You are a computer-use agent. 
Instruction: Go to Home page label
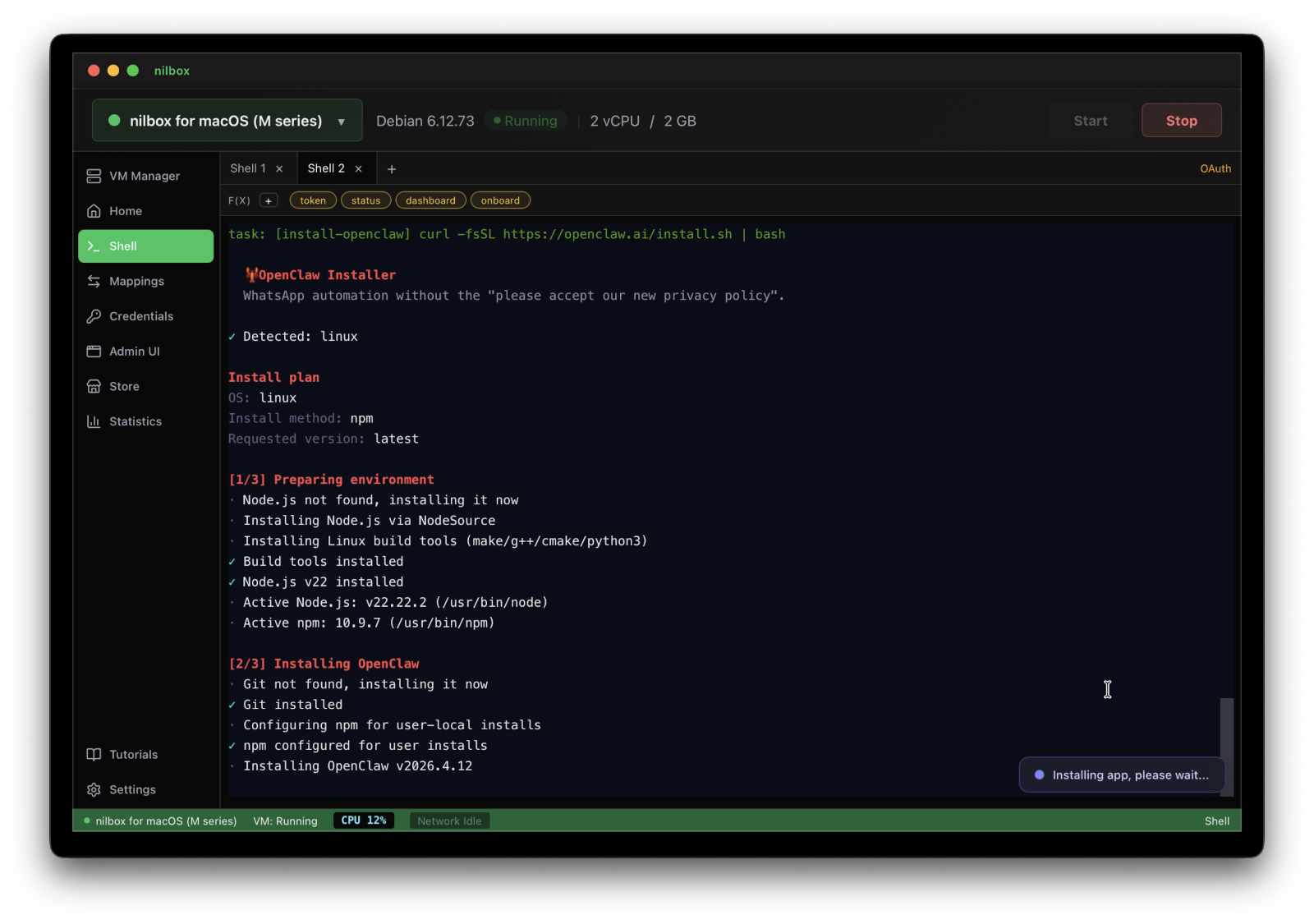coord(126,211)
